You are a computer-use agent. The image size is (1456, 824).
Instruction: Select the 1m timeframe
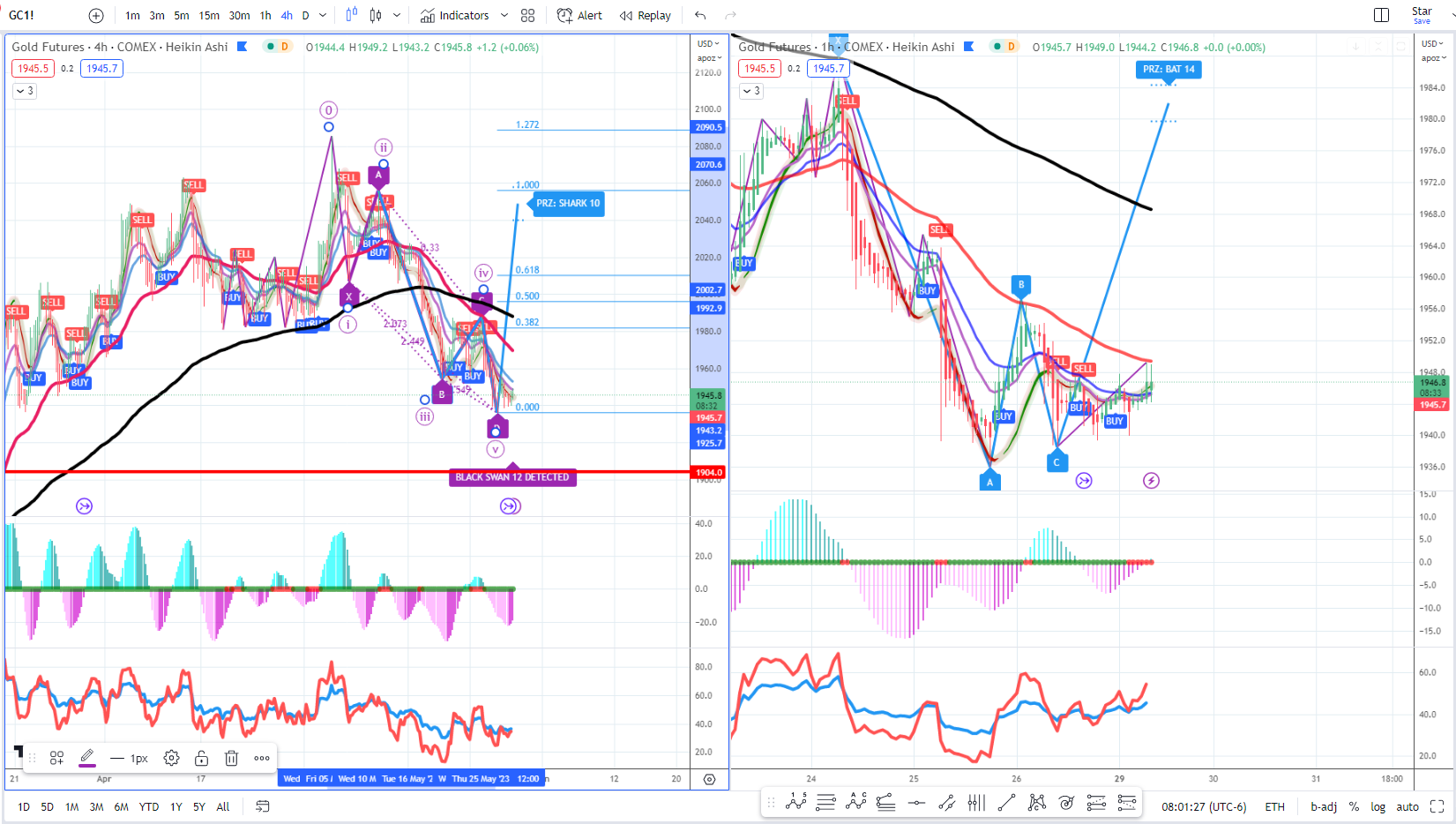[132, 15]
